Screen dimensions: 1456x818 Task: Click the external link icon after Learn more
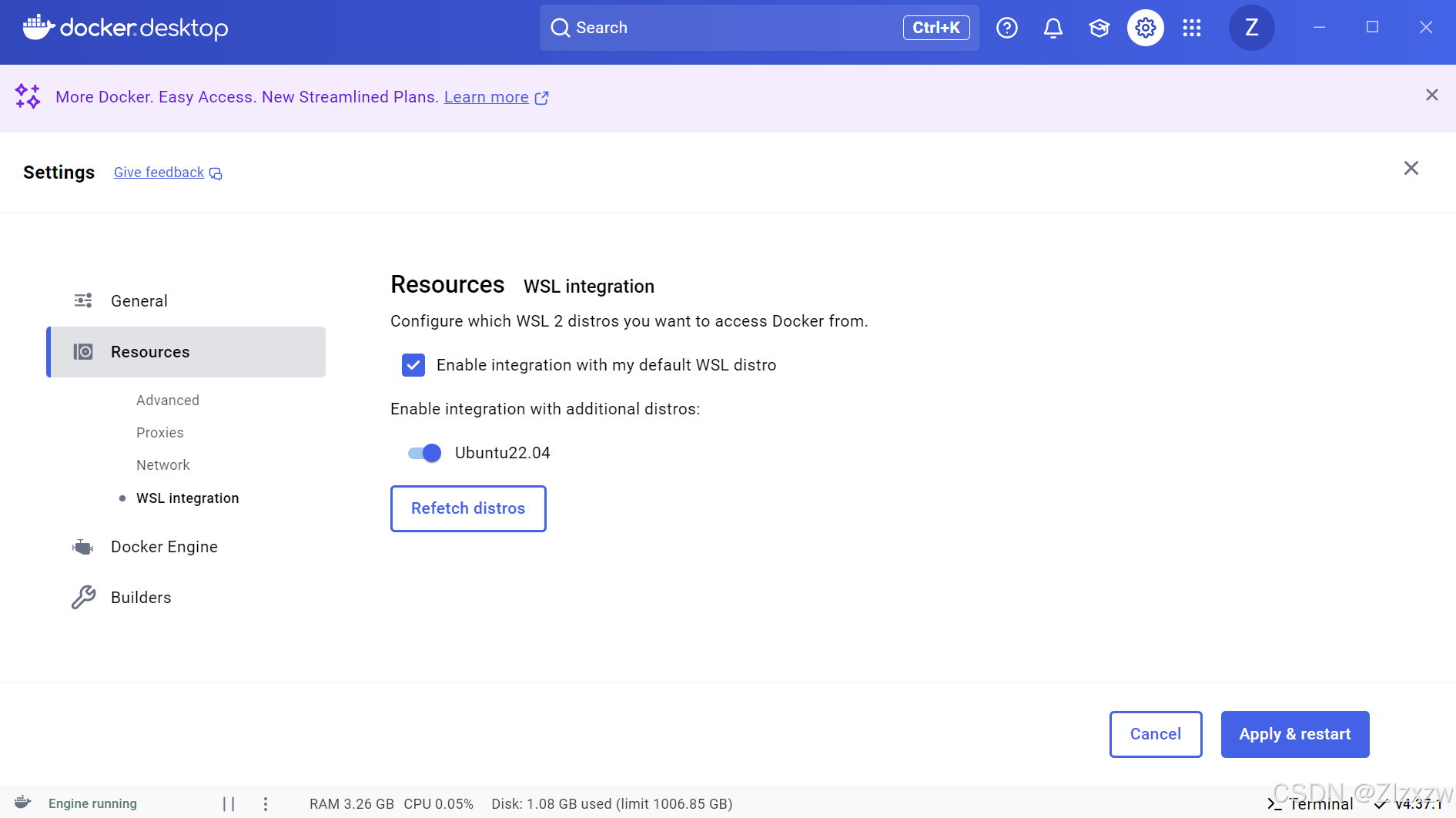[542, 98]
